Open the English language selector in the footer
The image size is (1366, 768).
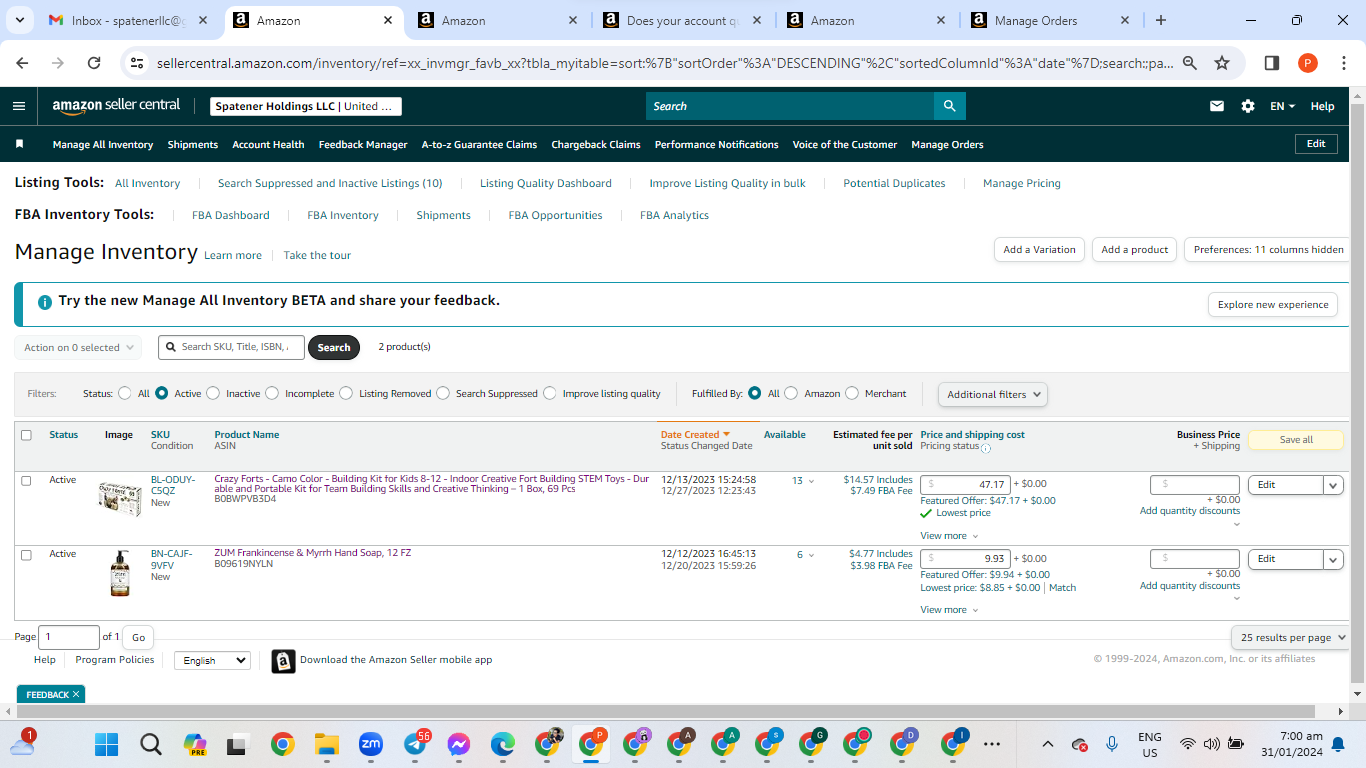pos(212,660)
